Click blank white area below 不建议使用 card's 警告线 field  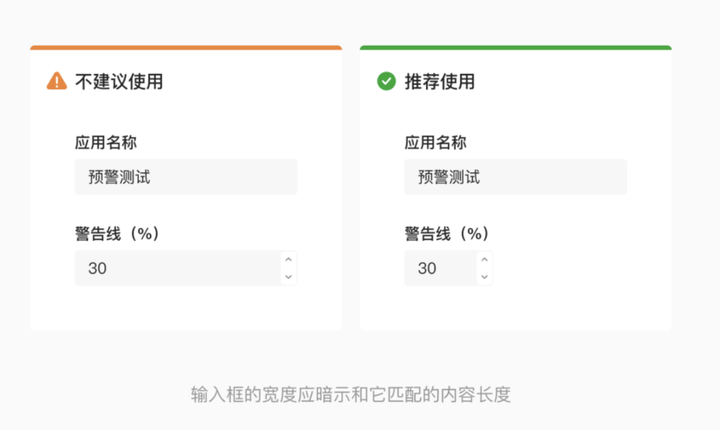click(186, 308)
